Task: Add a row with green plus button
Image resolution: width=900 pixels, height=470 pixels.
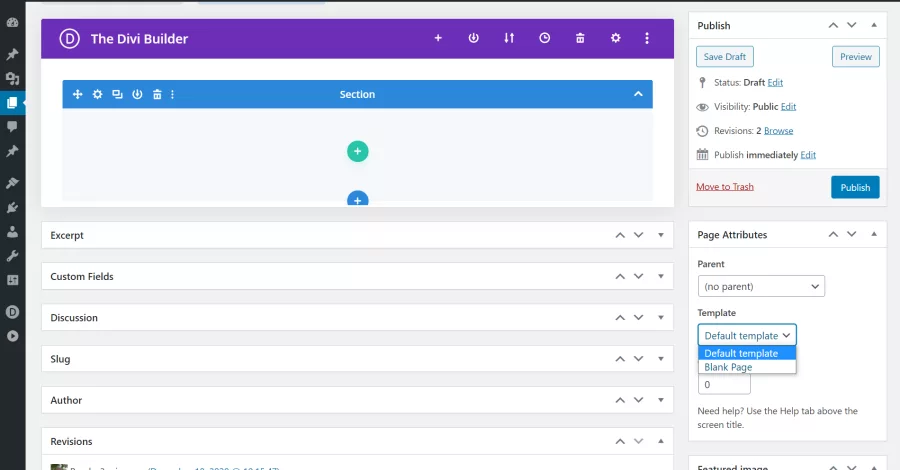Action: (x=358, y=152)
